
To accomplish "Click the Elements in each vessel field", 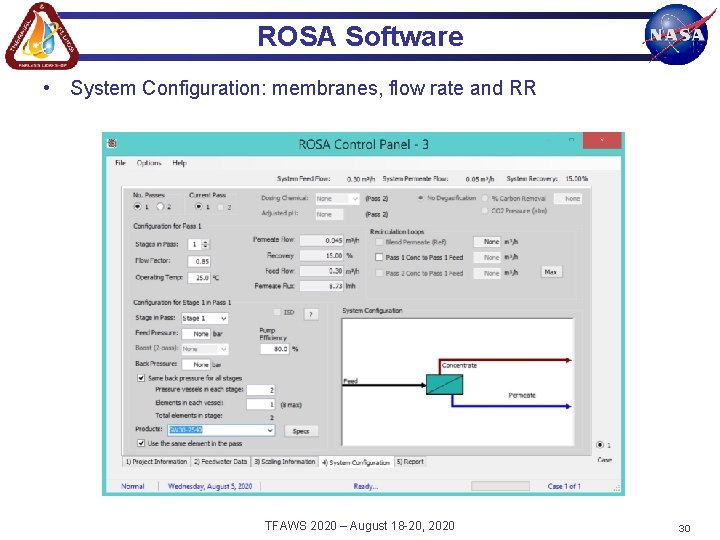I will (261, 404).
